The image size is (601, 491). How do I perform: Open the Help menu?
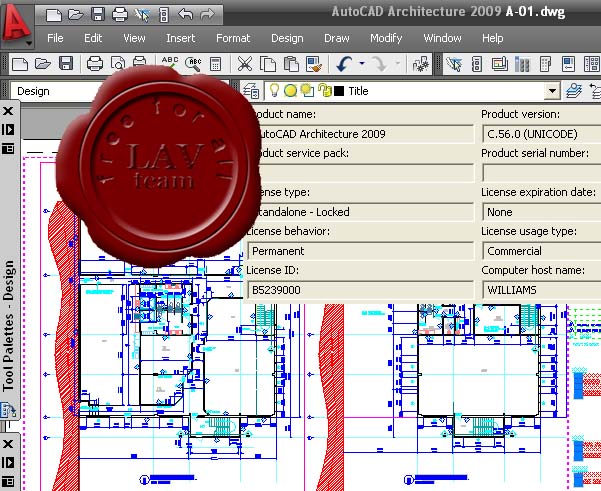coord(493,38)
